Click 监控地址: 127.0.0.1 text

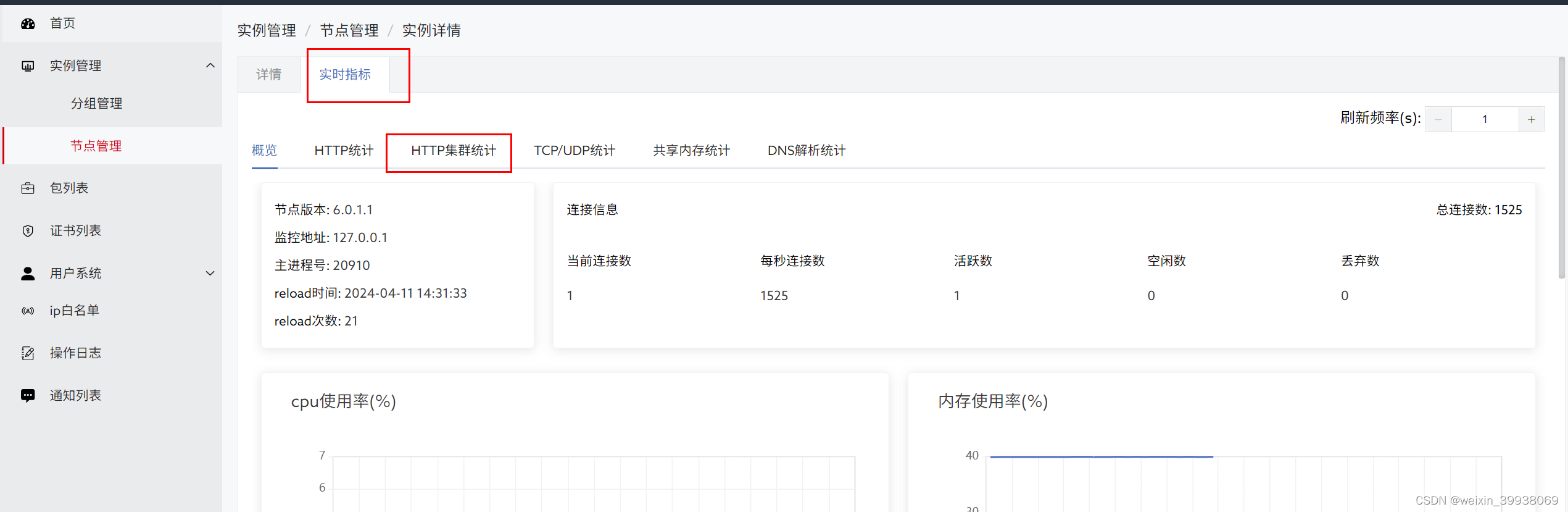coord(331,238)
